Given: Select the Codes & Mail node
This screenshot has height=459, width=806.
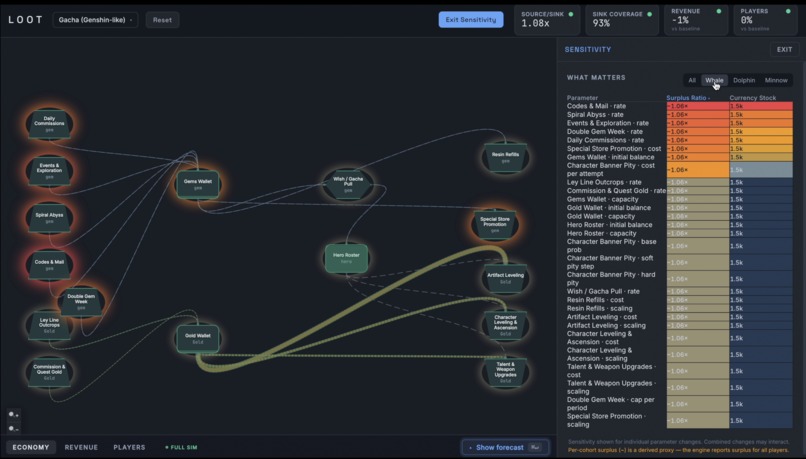Looking at the screenshot, I should [49, 265].
